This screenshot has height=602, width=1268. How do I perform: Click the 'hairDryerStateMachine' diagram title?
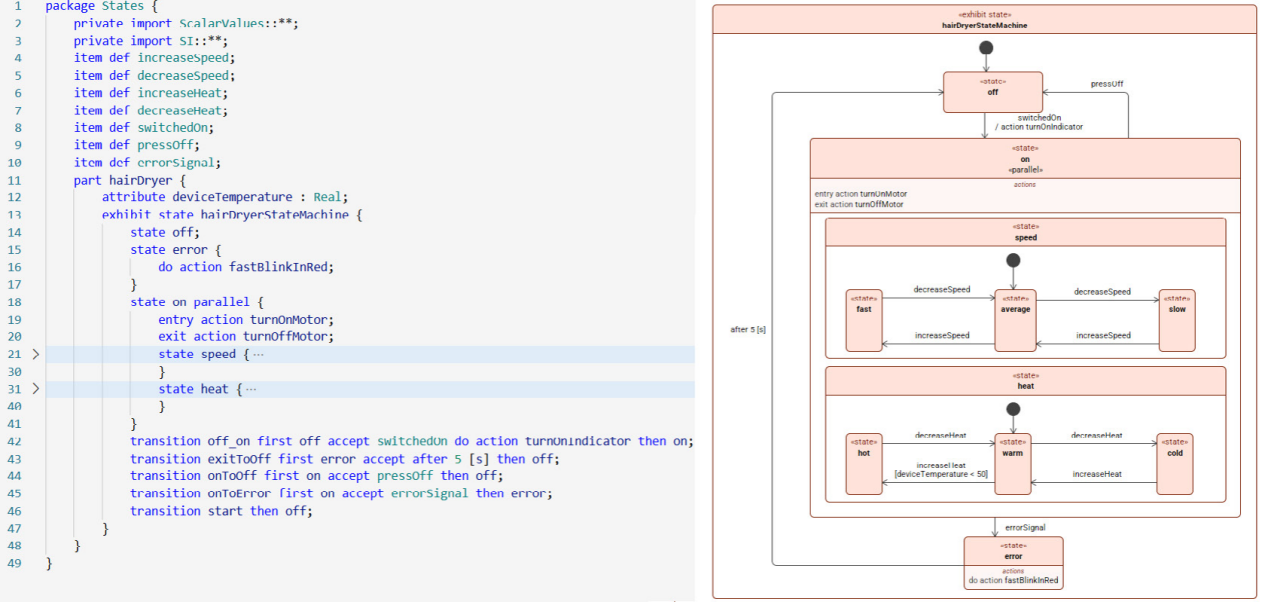click(984, 25)
